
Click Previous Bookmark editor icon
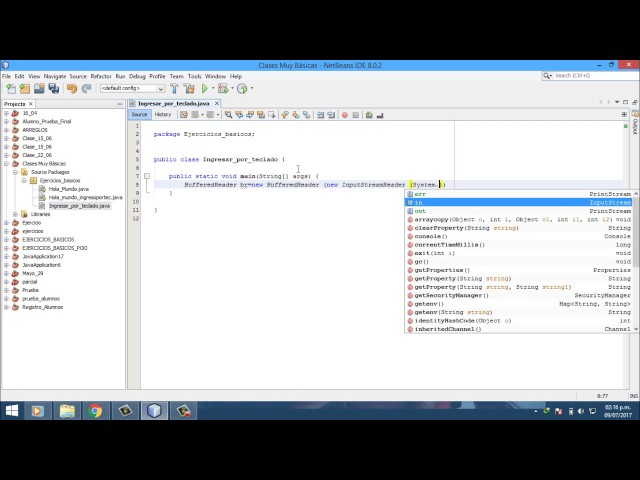[x=285, y=115]
